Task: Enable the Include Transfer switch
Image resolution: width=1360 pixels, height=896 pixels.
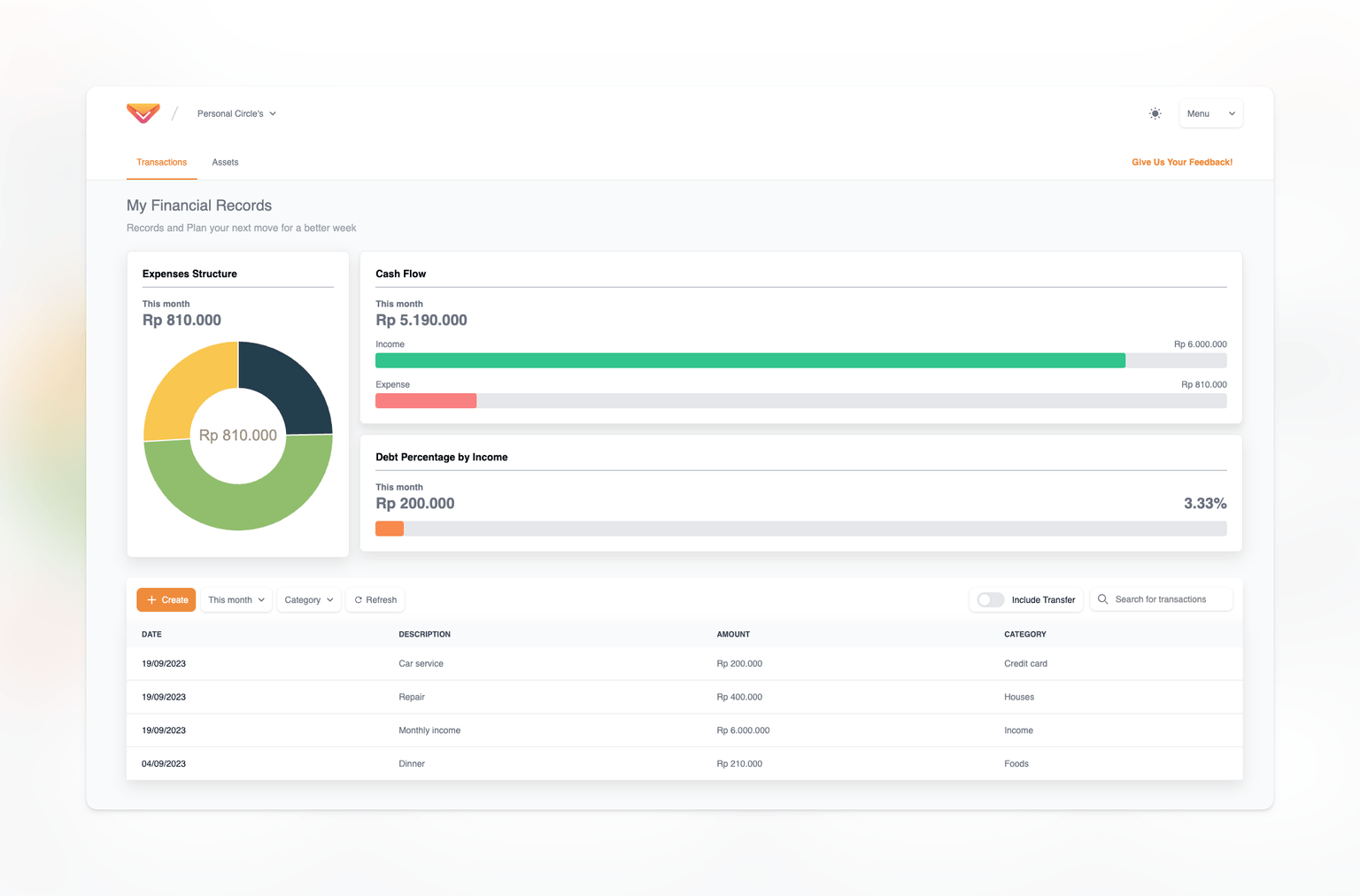Action: pyautogui.click(x=990, y=599)
